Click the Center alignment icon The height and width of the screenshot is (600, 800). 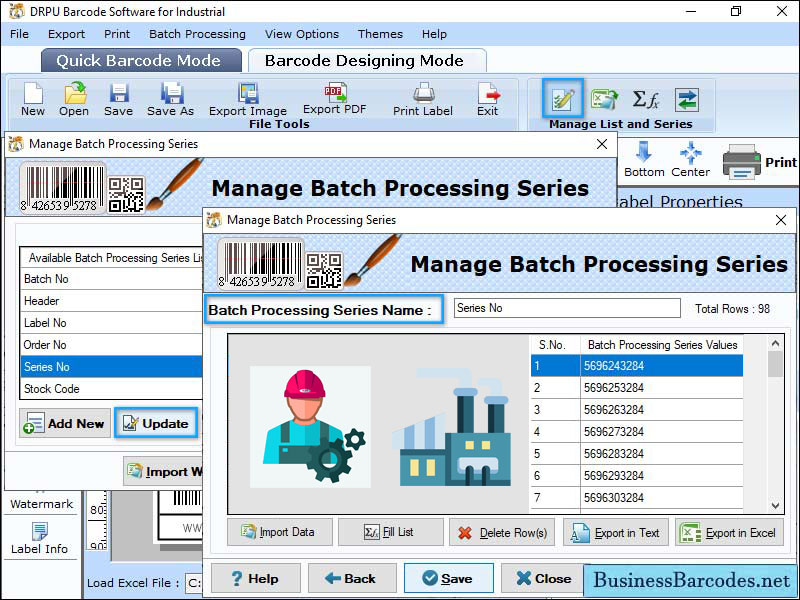(x=690, y=159)
